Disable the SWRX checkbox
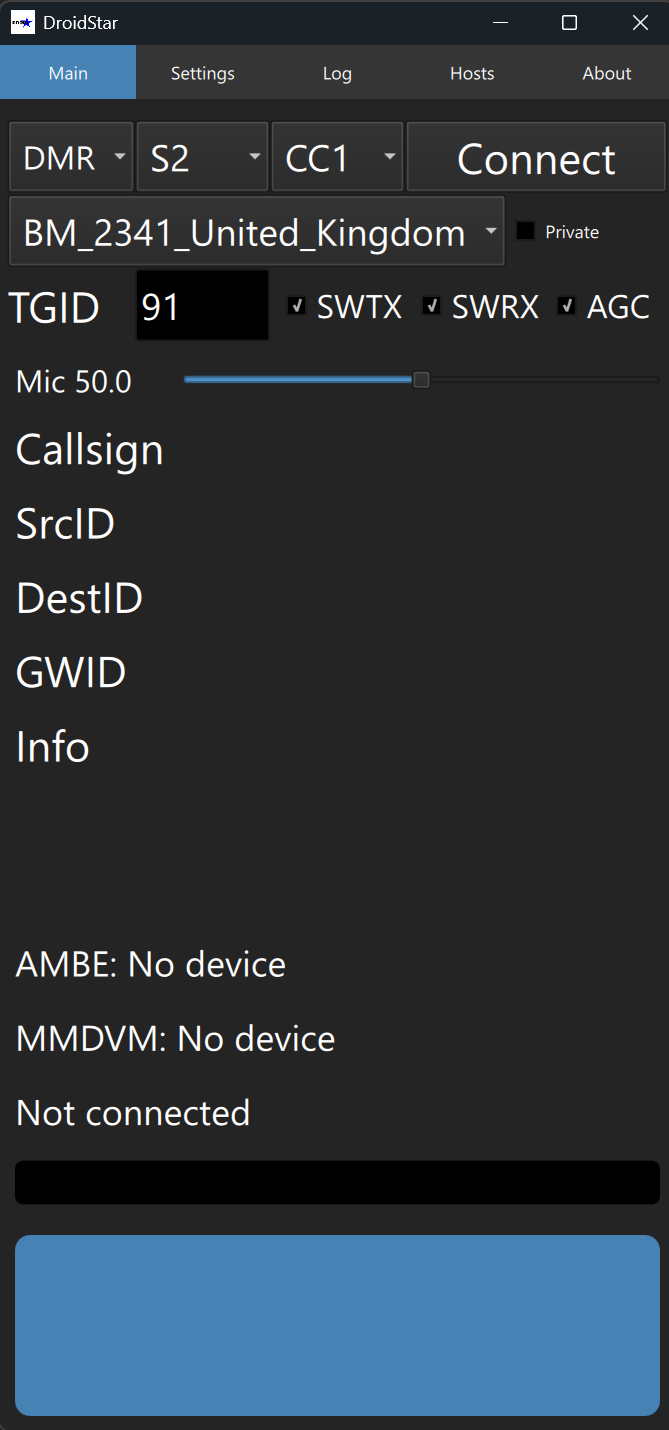Viewport: 669px width, 1430px height. (x=431, y=306)
